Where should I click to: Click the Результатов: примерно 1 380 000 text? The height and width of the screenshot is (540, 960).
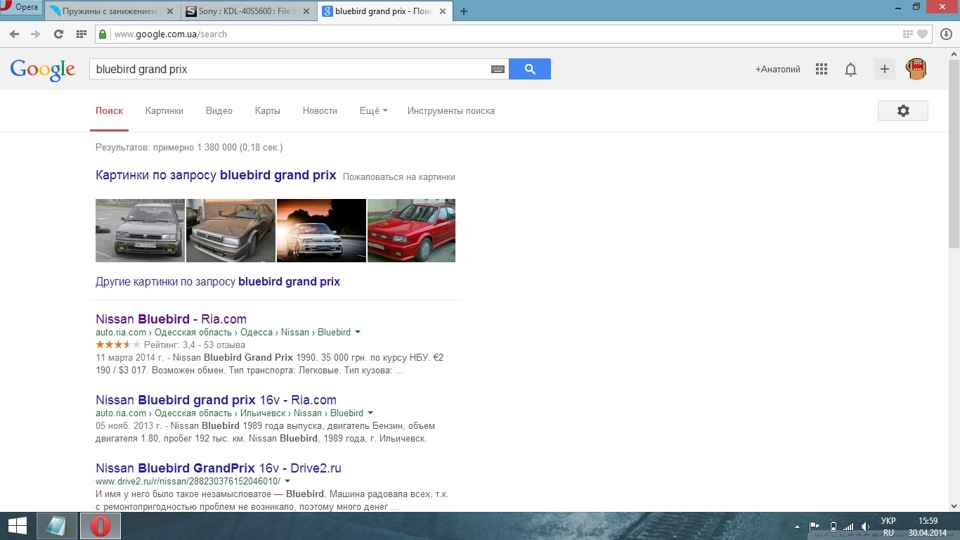189,147
